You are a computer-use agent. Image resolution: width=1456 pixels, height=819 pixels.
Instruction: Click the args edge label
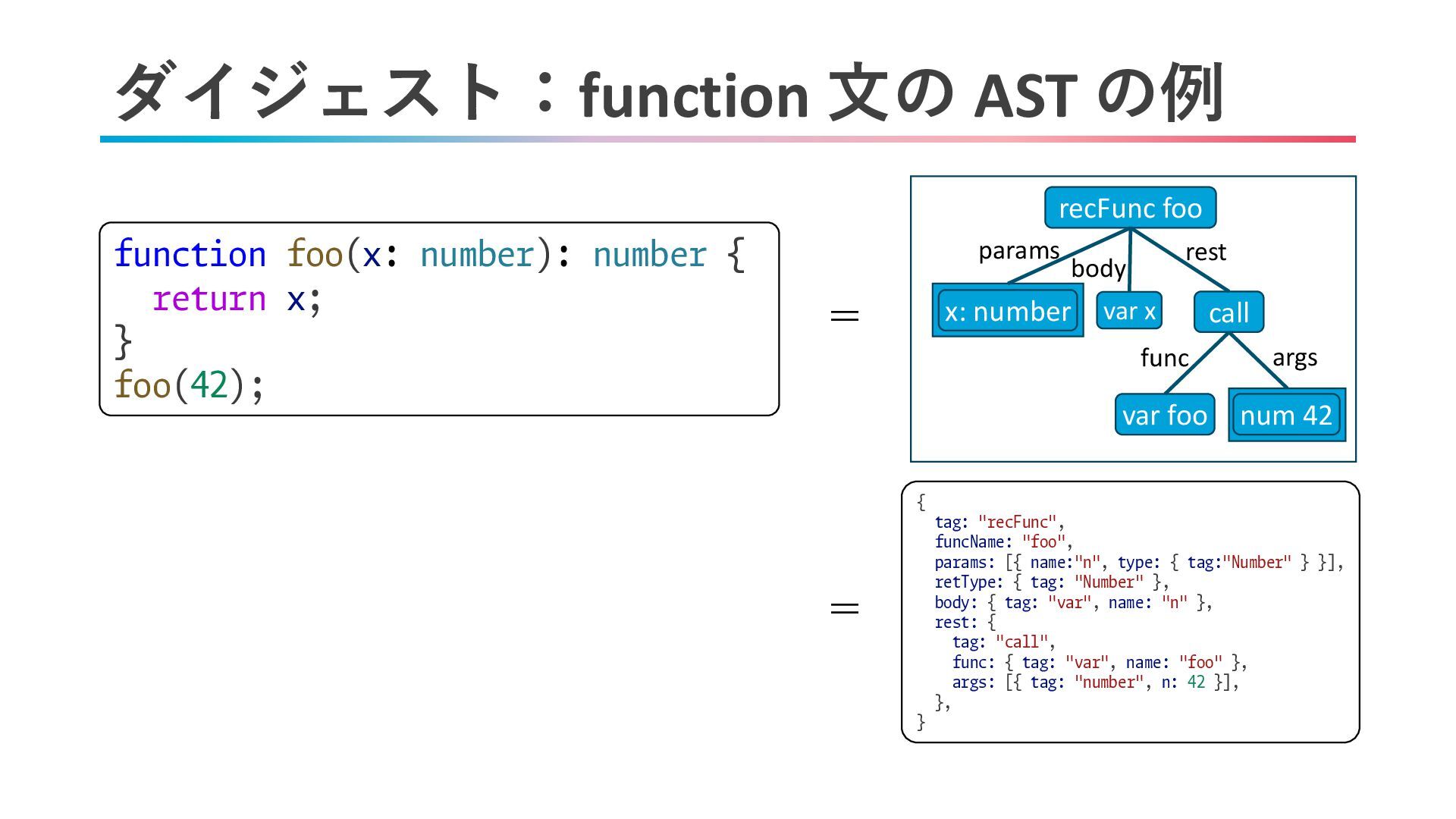coord(1294,357)
